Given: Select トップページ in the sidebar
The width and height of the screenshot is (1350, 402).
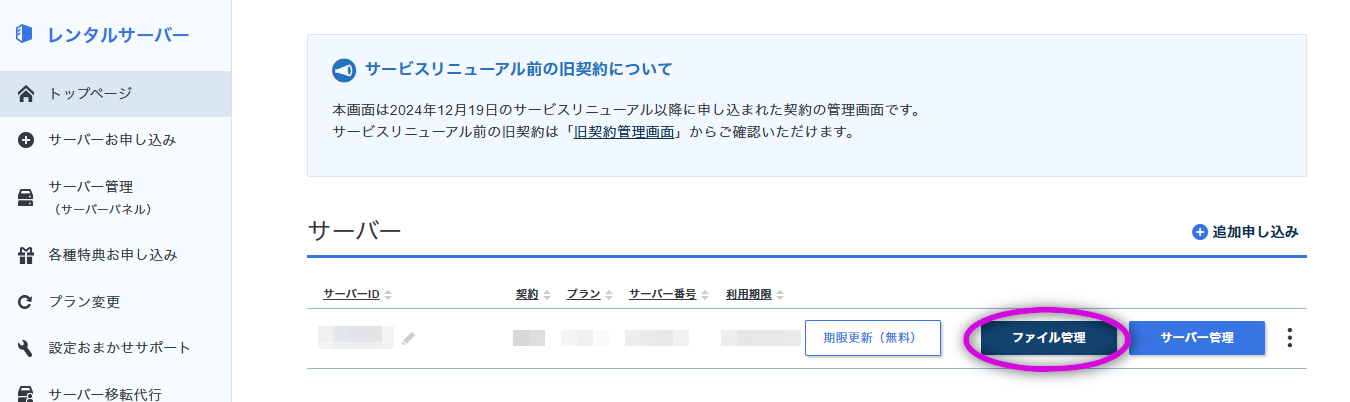Looking at the screenshot, I should [x=90, y=94].
